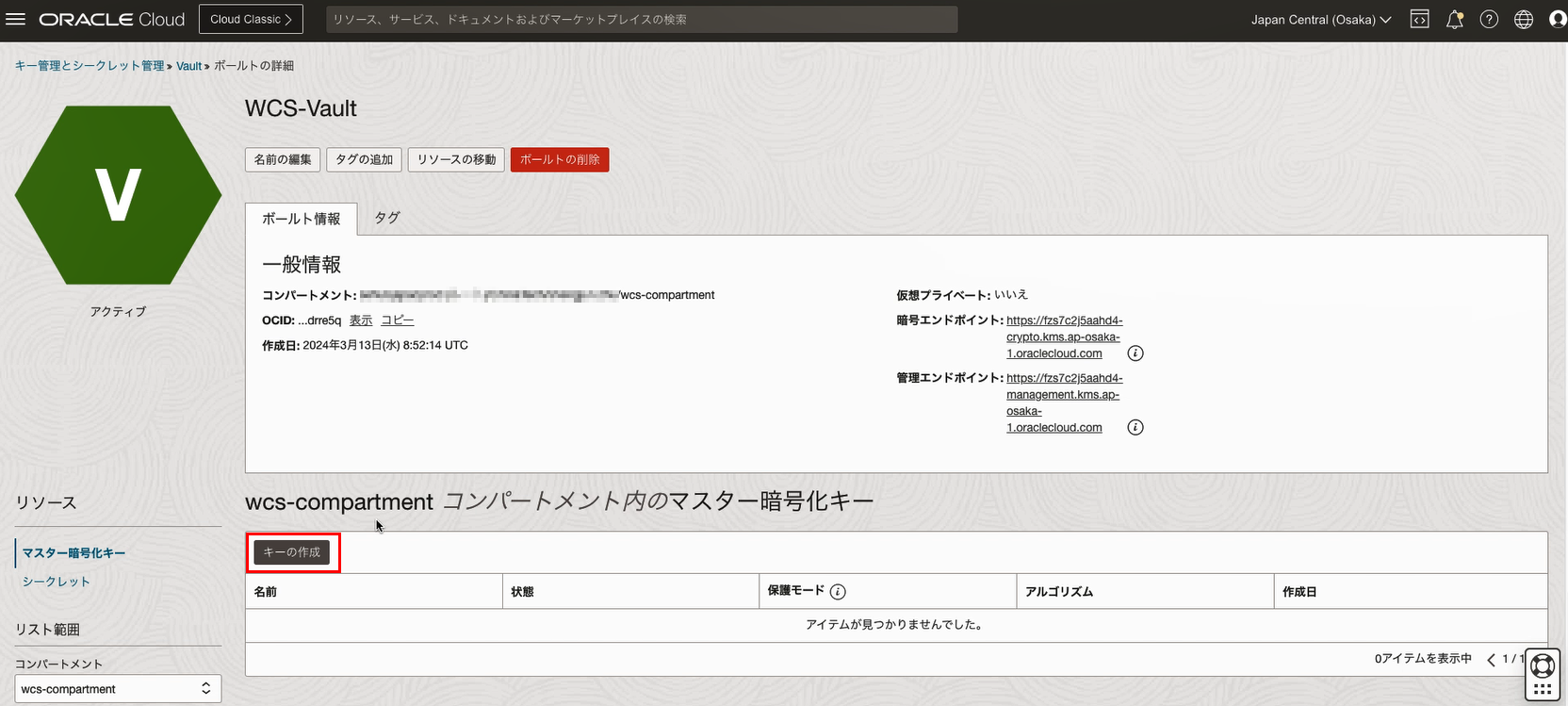The image size is (1568, 706).
Task: Go to the Vault breadcrumb link
Action: [x=189, y=66]
